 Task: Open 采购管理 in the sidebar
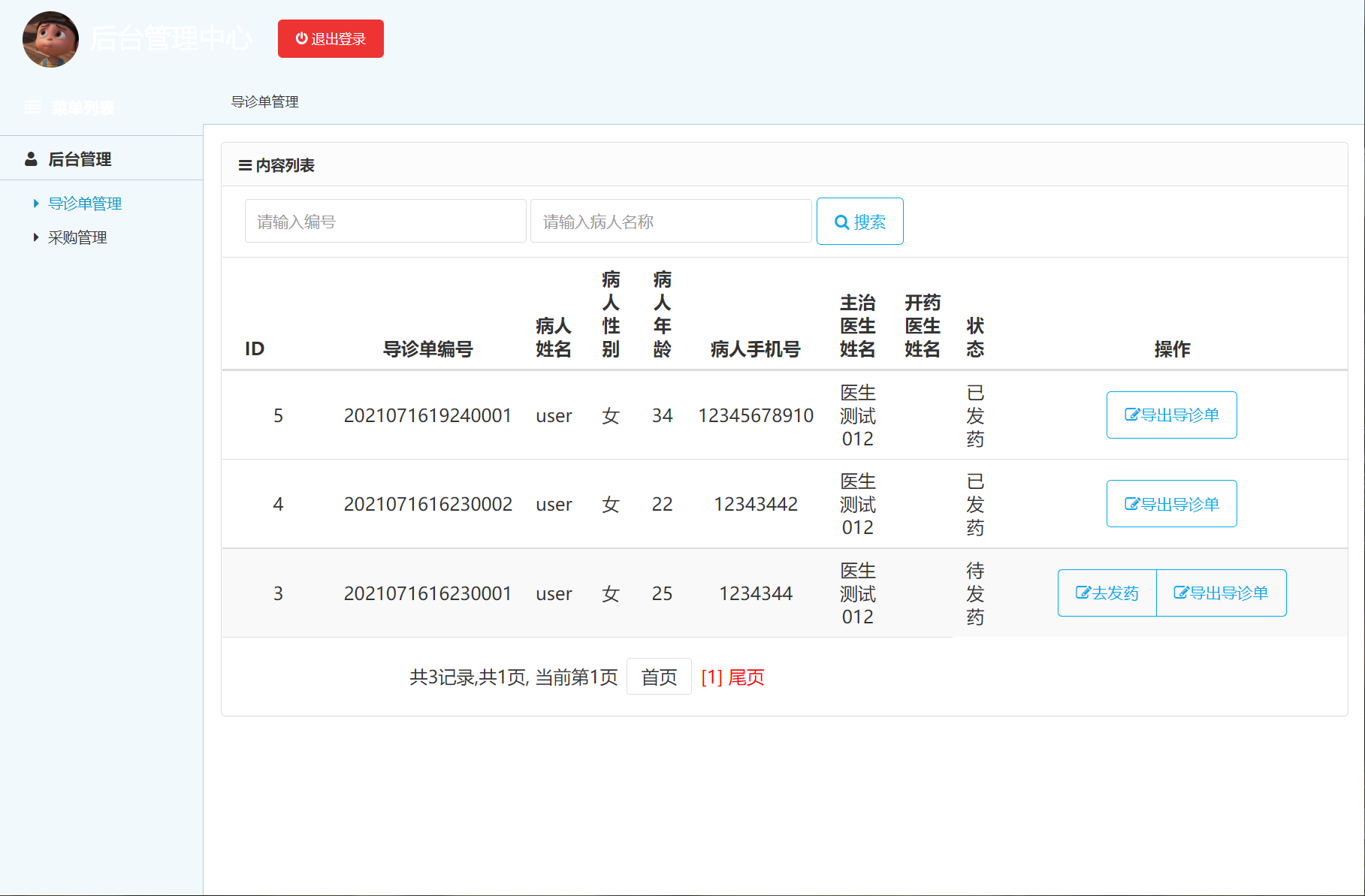[x=77, y=237]
